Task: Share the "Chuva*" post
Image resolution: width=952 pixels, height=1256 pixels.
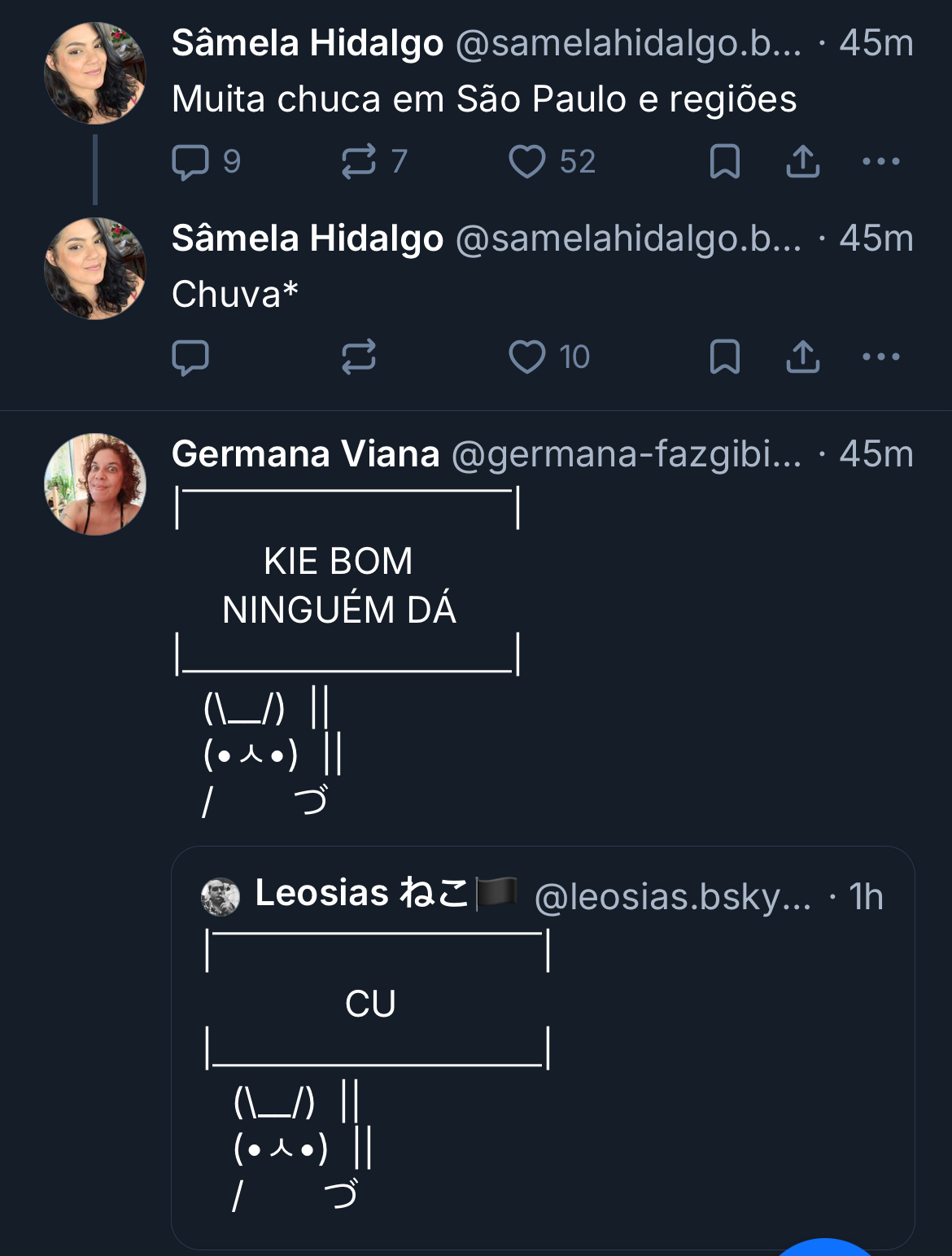Action: pyautogui.click(x=802, y=357)
